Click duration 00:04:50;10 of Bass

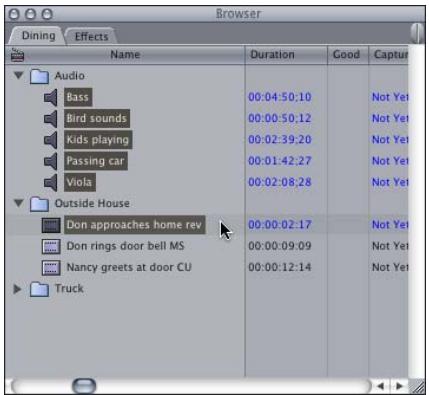click(x=280, y=97)
